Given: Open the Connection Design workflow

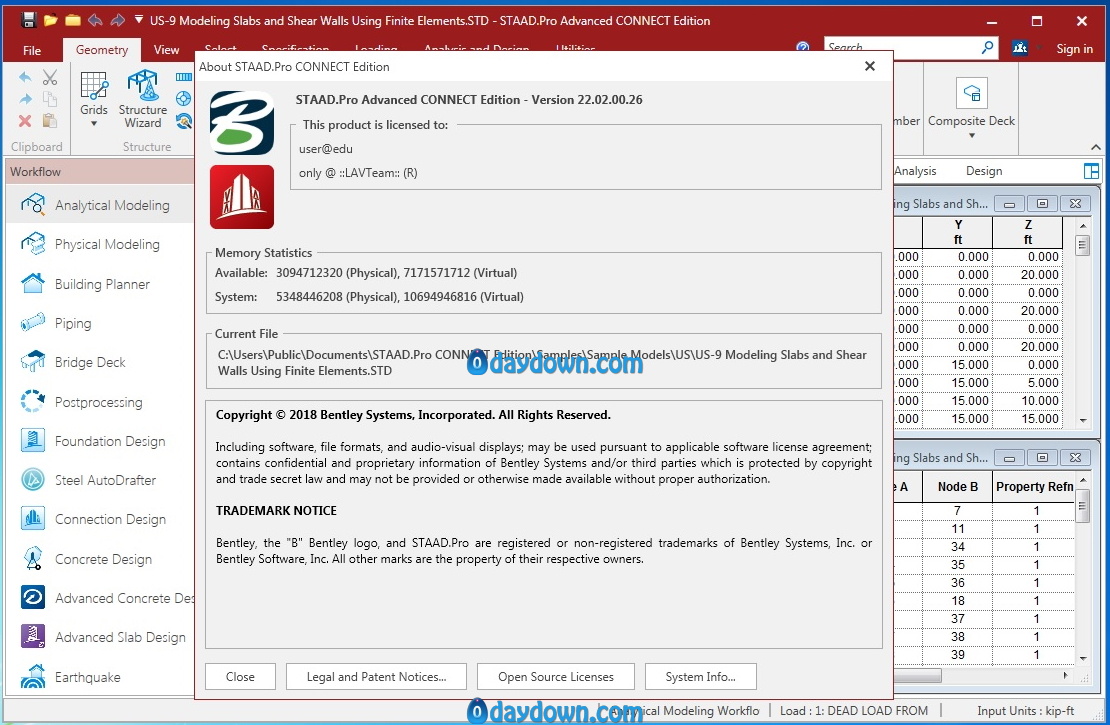Looking at the screenshot, I should [99, 520].
